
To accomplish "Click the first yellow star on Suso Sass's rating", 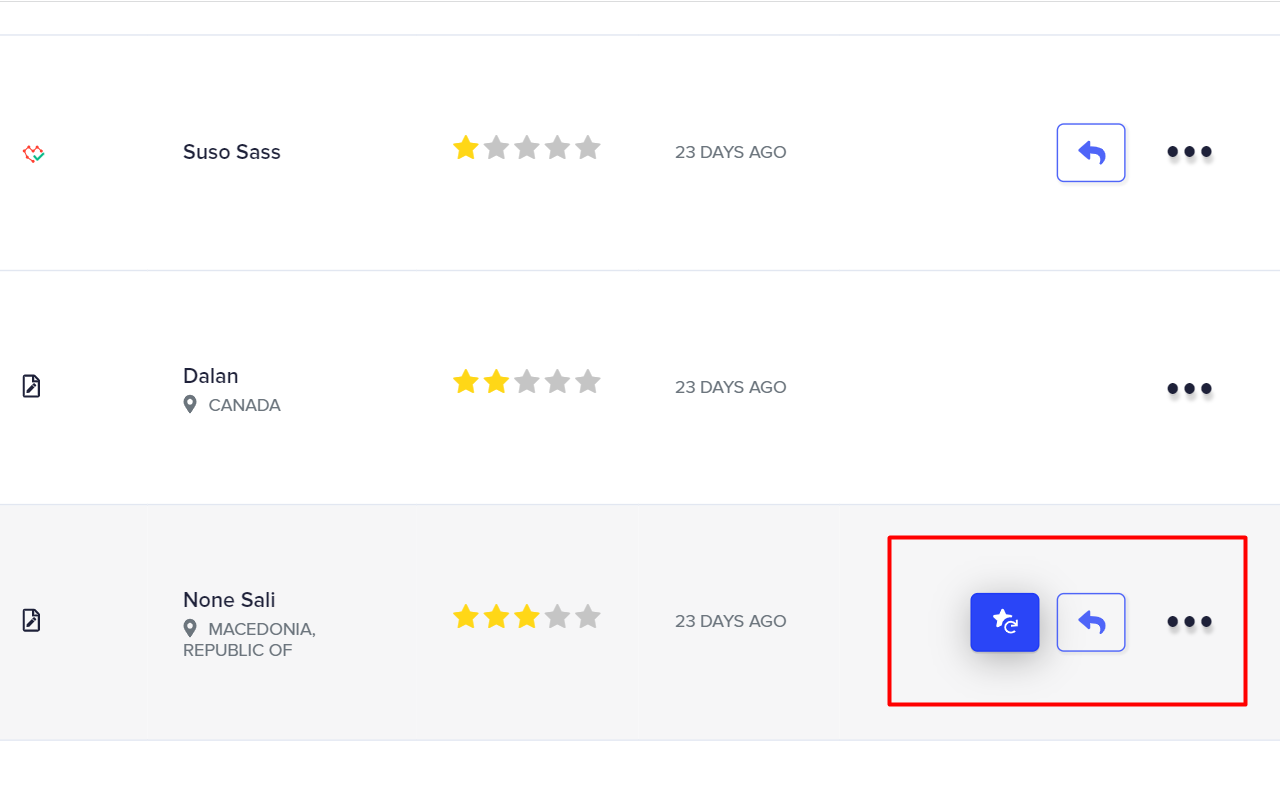I will click(466, 147).
